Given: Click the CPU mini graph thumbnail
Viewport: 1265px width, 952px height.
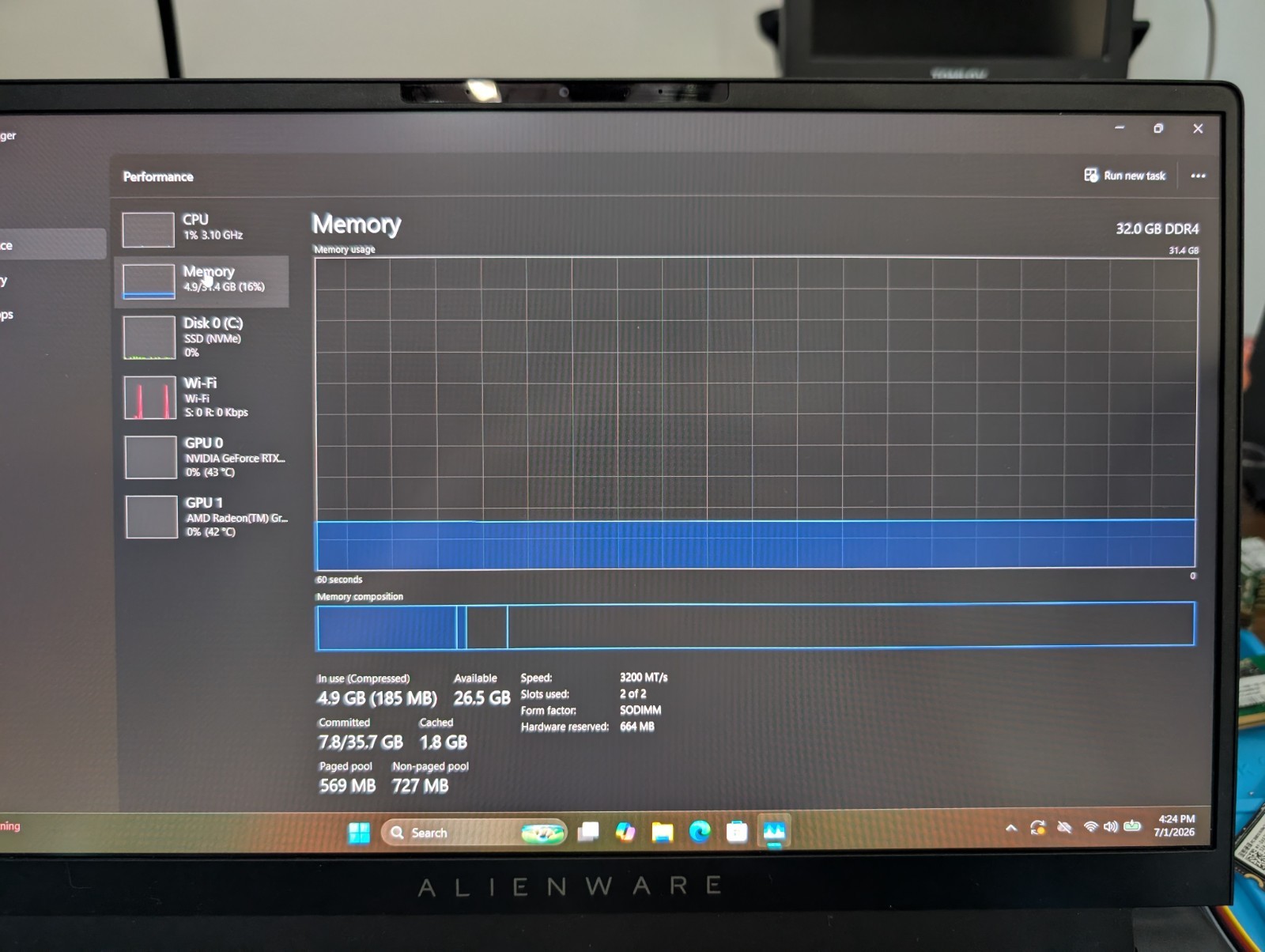Looking at the screenshot, I should pos(148,229).
